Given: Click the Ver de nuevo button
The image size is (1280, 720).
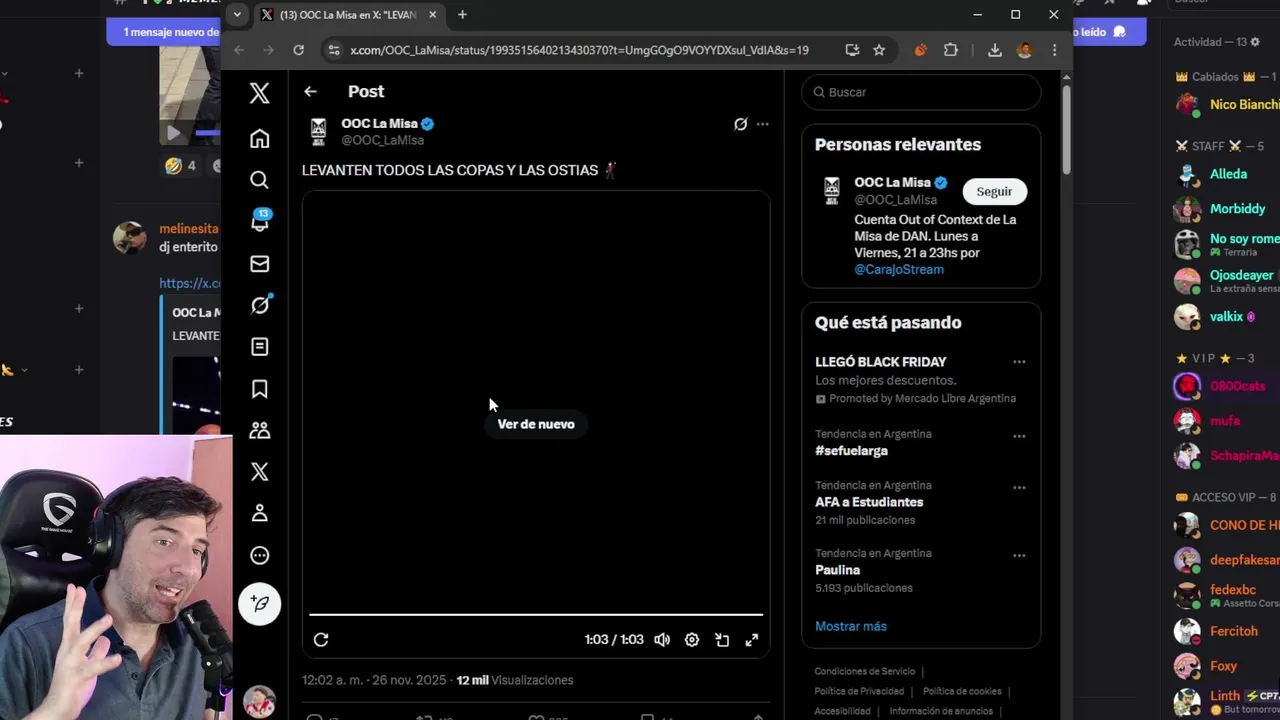Looking at the screenshot, I should point(536,424).
